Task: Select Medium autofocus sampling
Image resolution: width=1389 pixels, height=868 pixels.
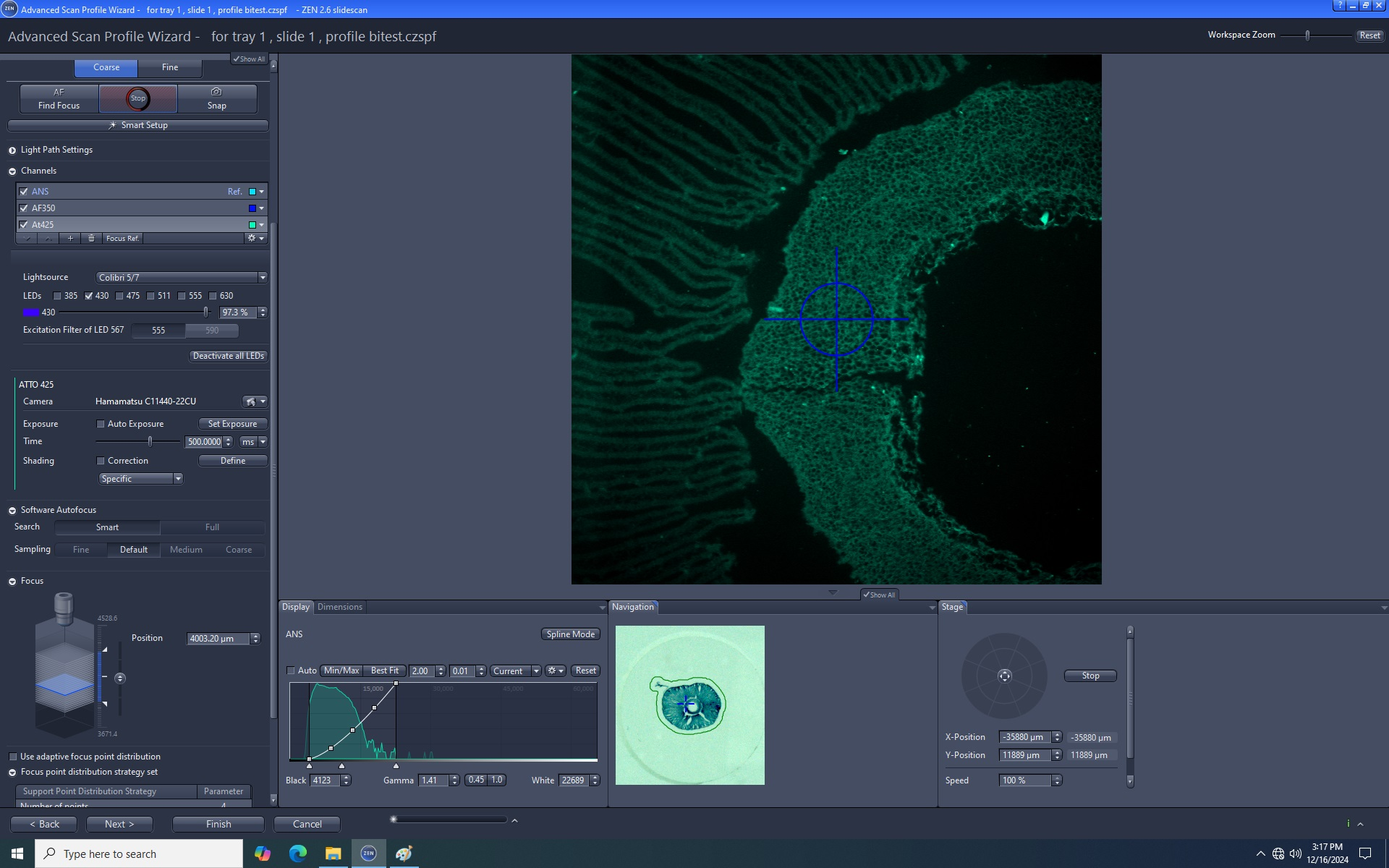Action: (186, 550)
